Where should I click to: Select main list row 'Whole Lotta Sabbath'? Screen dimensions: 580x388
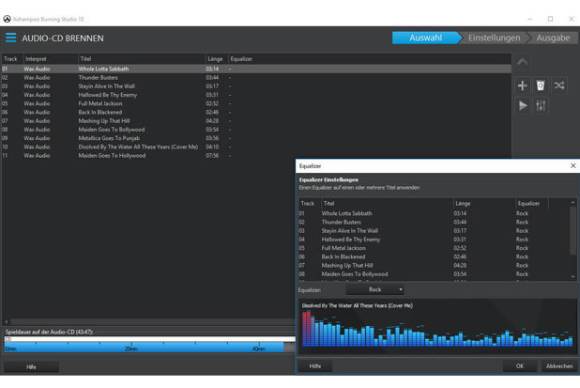pyautogui.click(x=257, y=69)
